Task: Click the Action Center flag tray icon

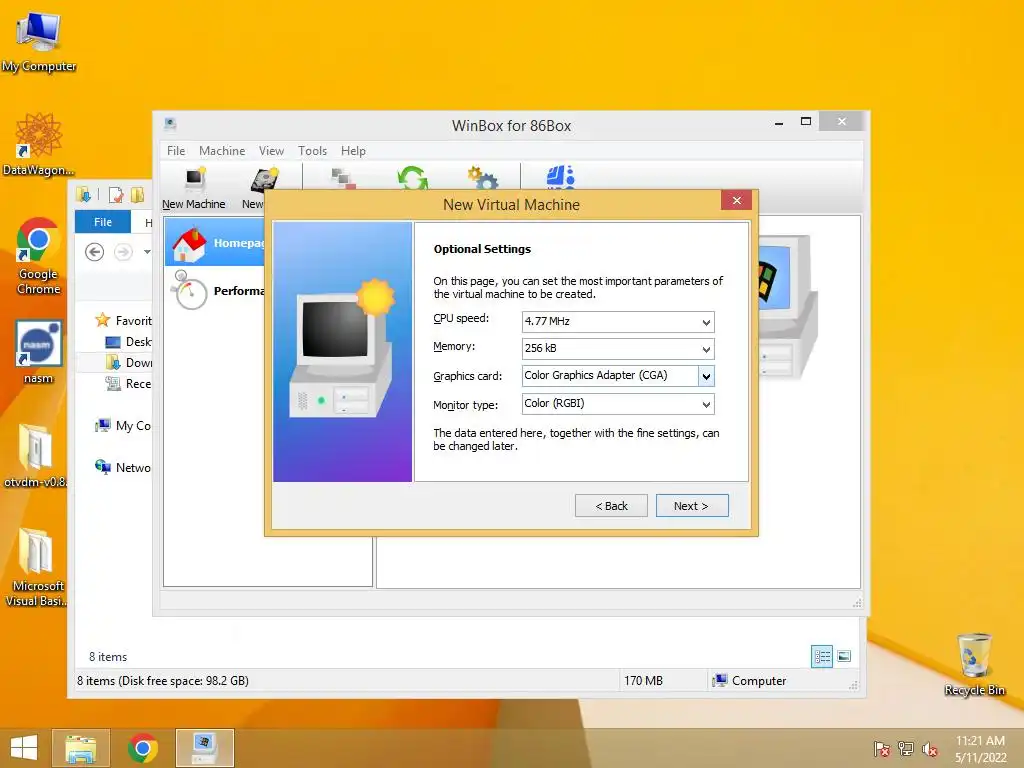Action: point(881,749)
